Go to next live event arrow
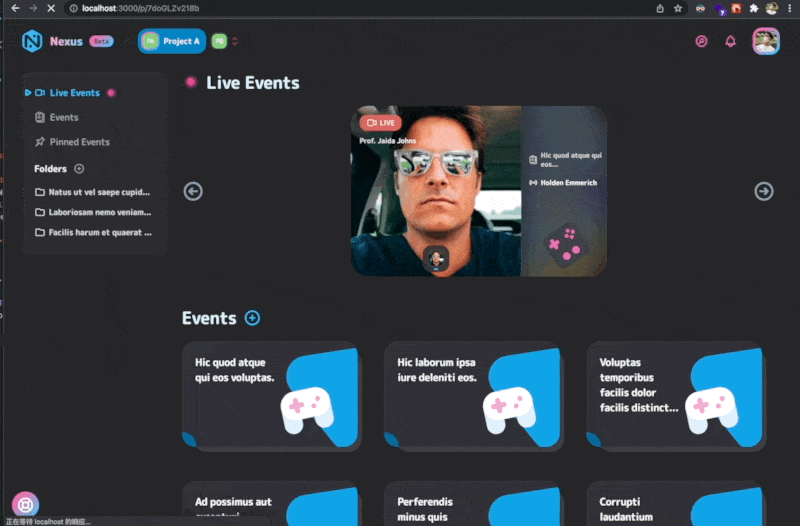The width and height of the screenshot is (800, 526). tap(764, 191)
